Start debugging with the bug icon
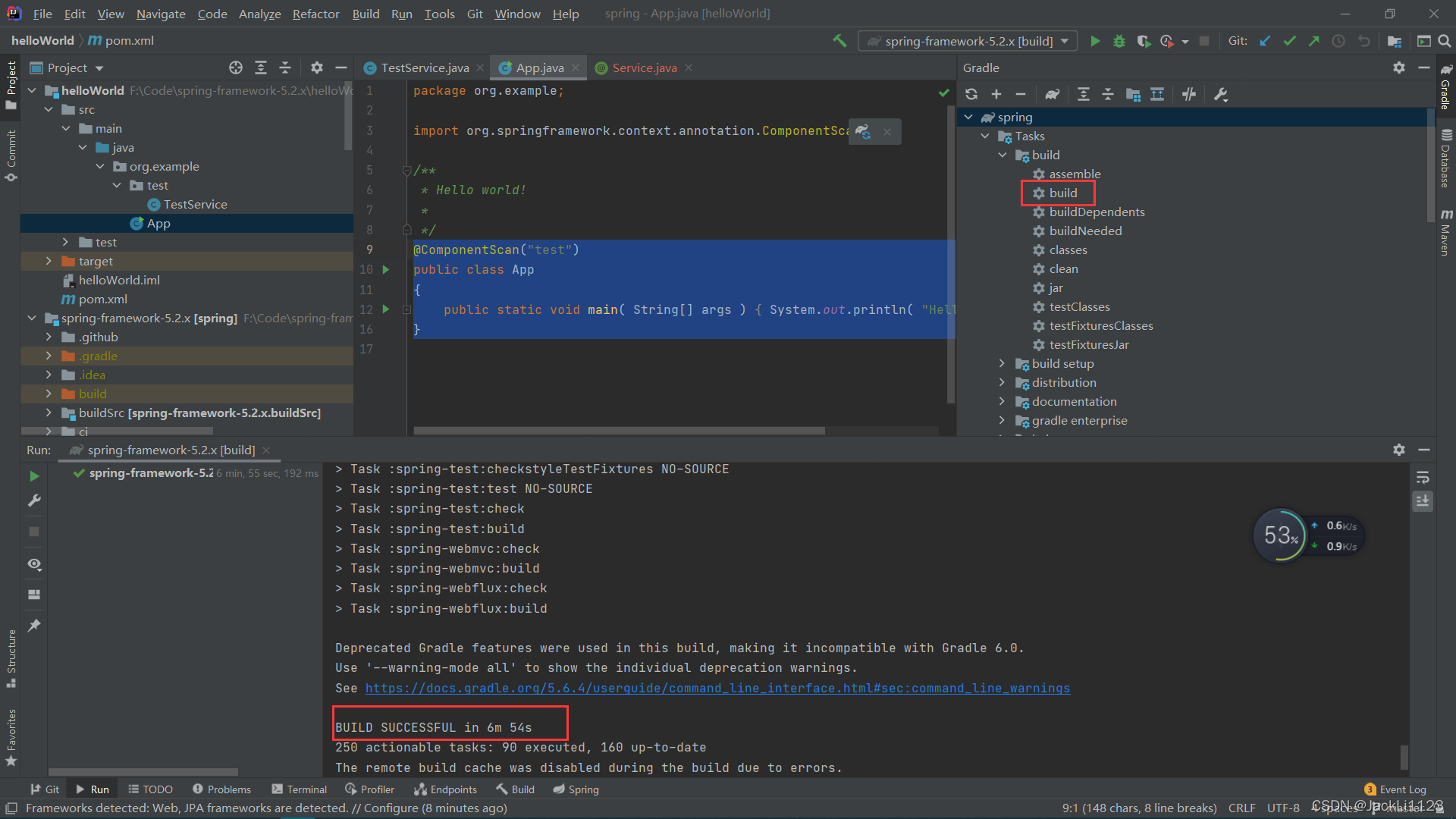This screenshot has height=819, width=1456. coord(1119,41)
